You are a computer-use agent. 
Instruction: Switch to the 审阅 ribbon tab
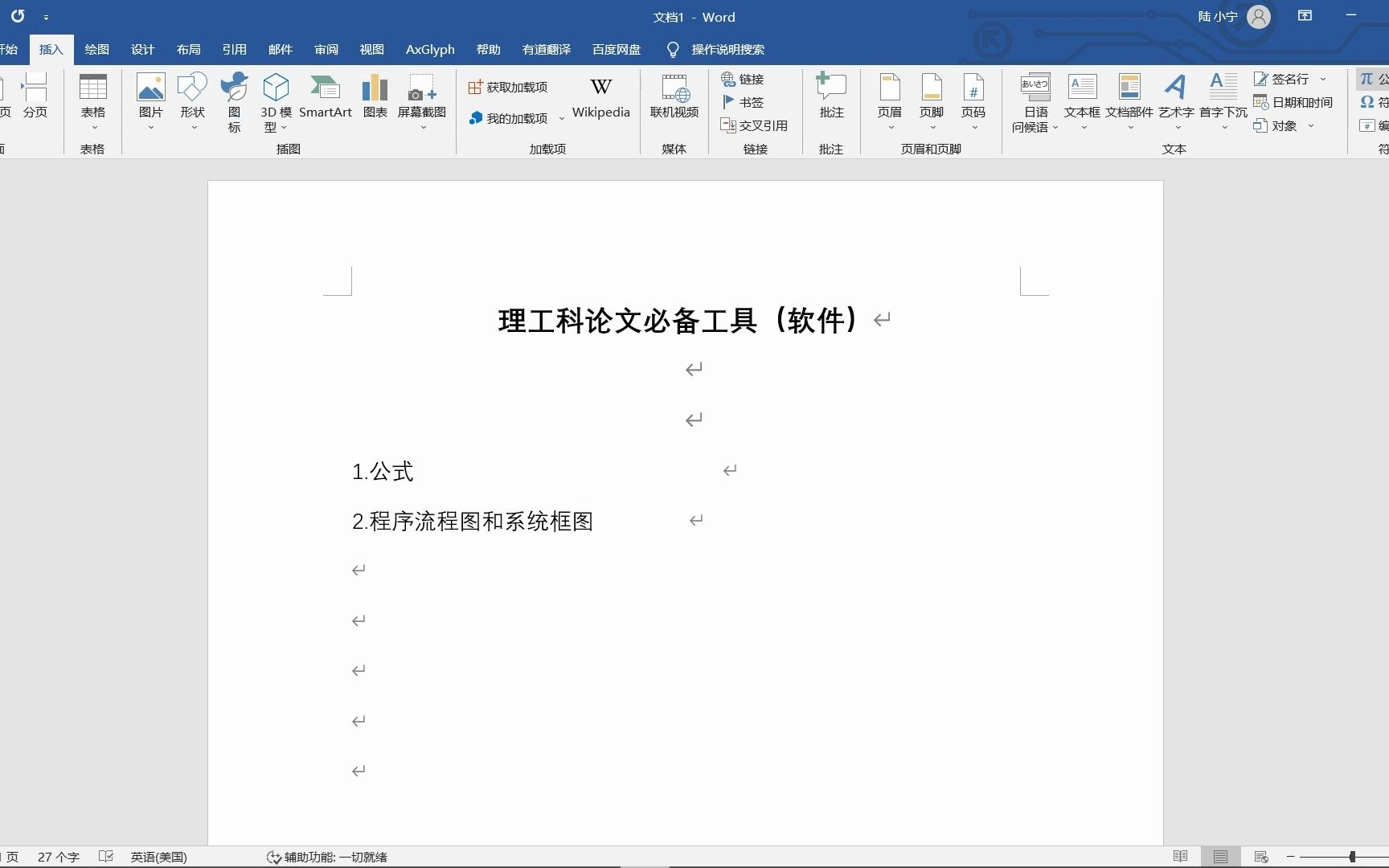(326, 49)
